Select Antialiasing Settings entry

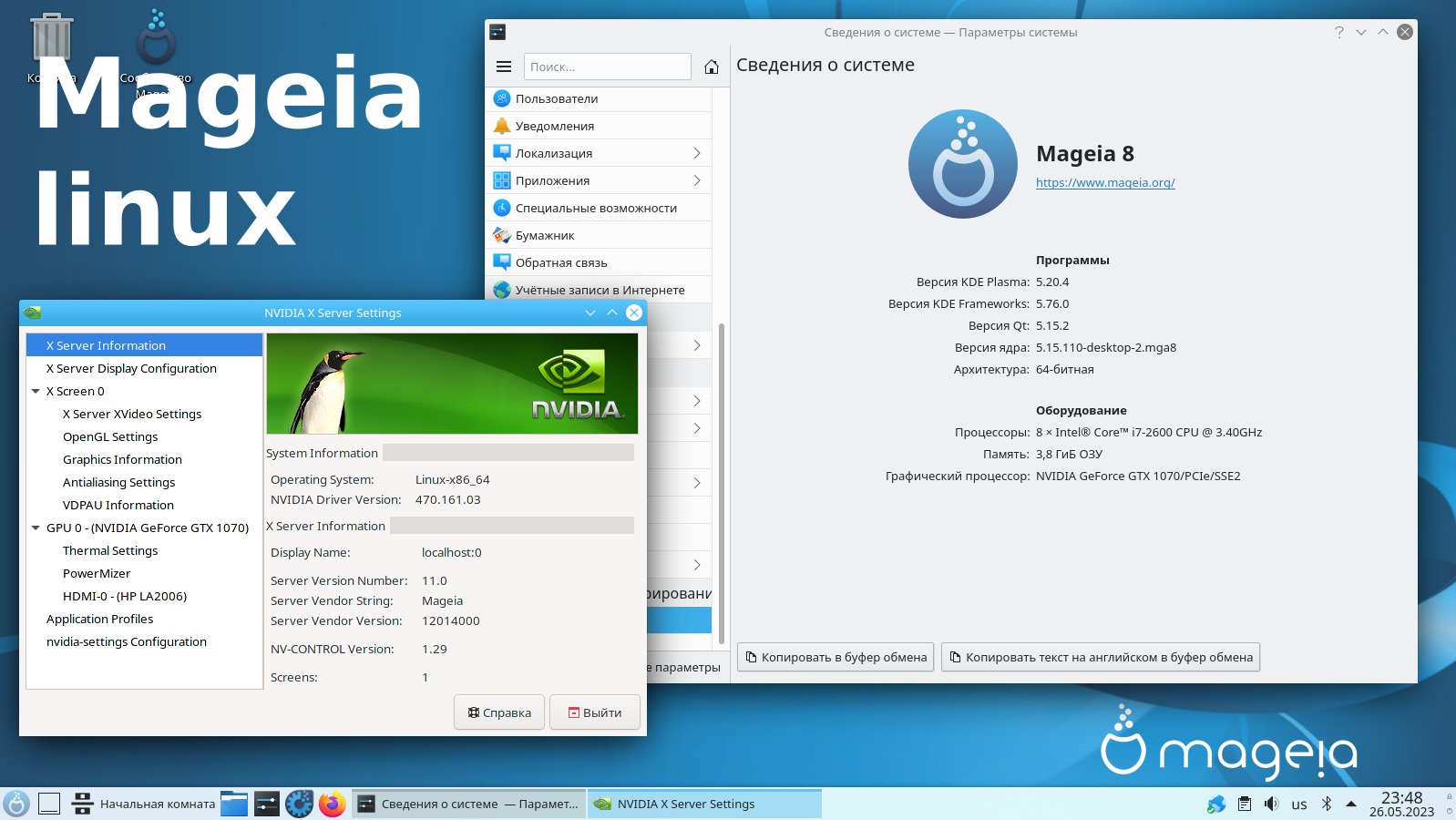click(118, 482)
